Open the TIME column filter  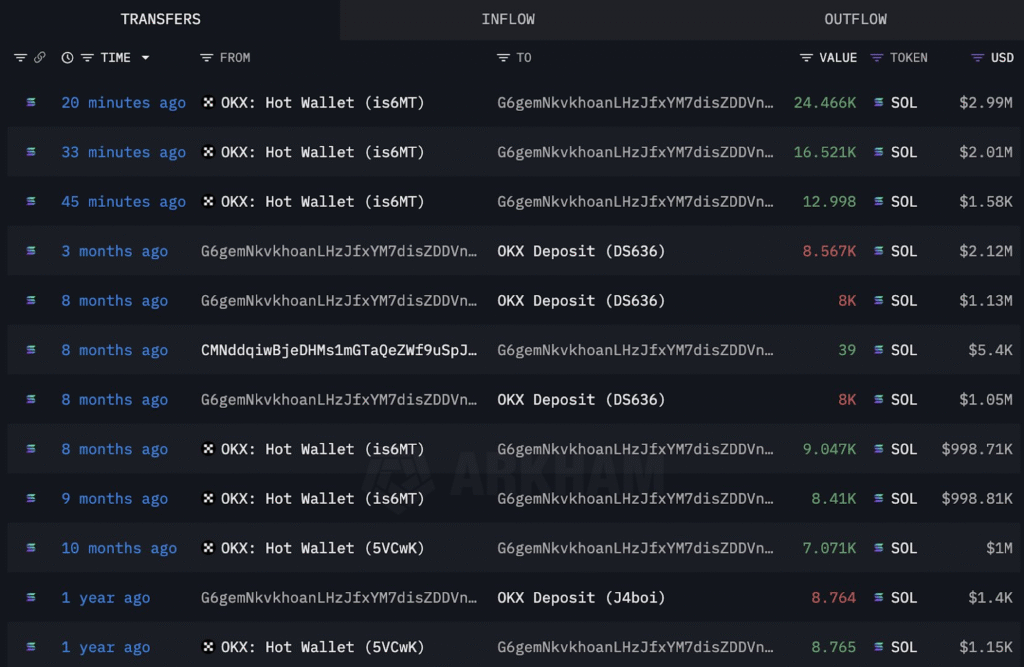pyautogui.click(x=87, y=58)
